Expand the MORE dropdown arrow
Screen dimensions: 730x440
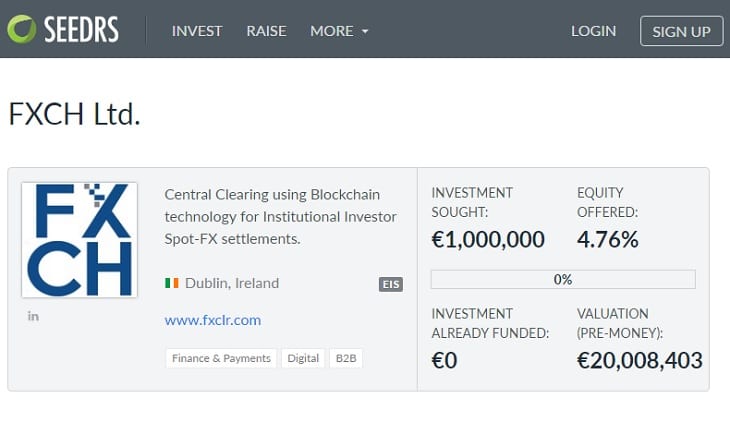tap(365, 32)
